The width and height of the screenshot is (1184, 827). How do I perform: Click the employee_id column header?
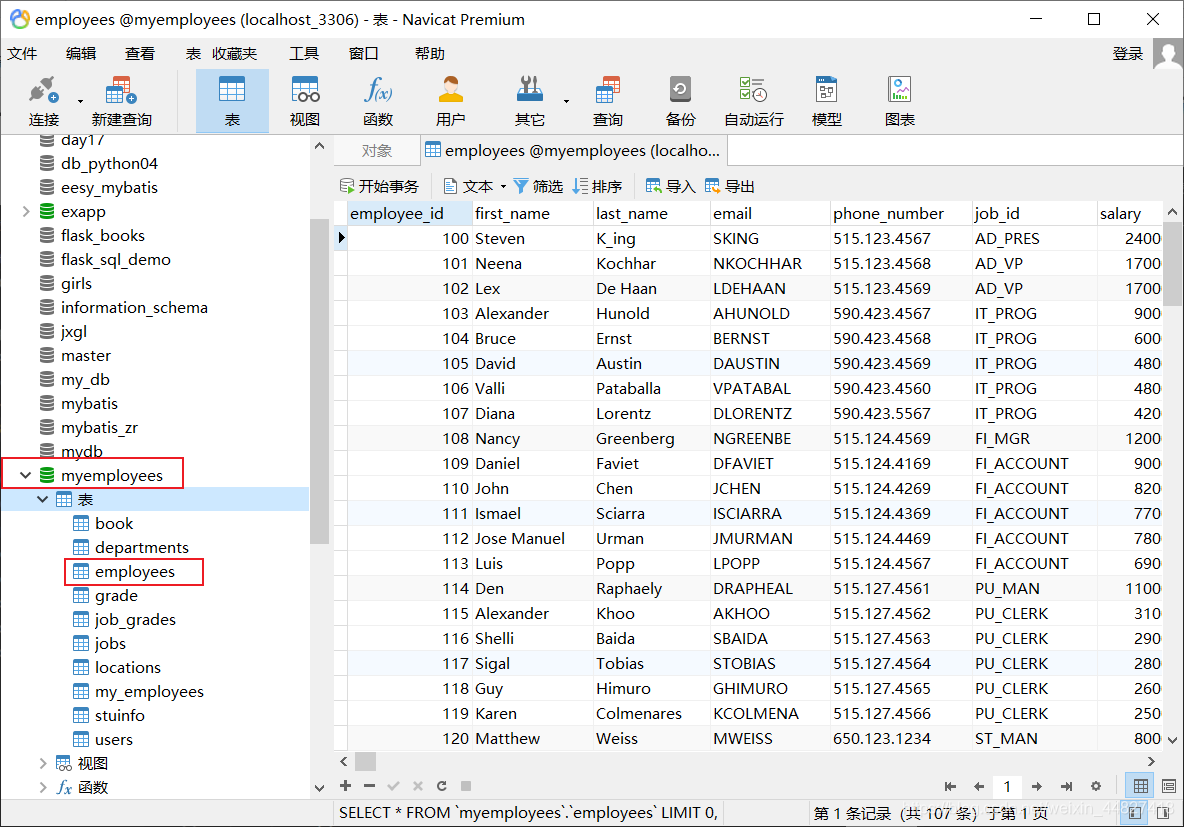click(x=410, y=214)
